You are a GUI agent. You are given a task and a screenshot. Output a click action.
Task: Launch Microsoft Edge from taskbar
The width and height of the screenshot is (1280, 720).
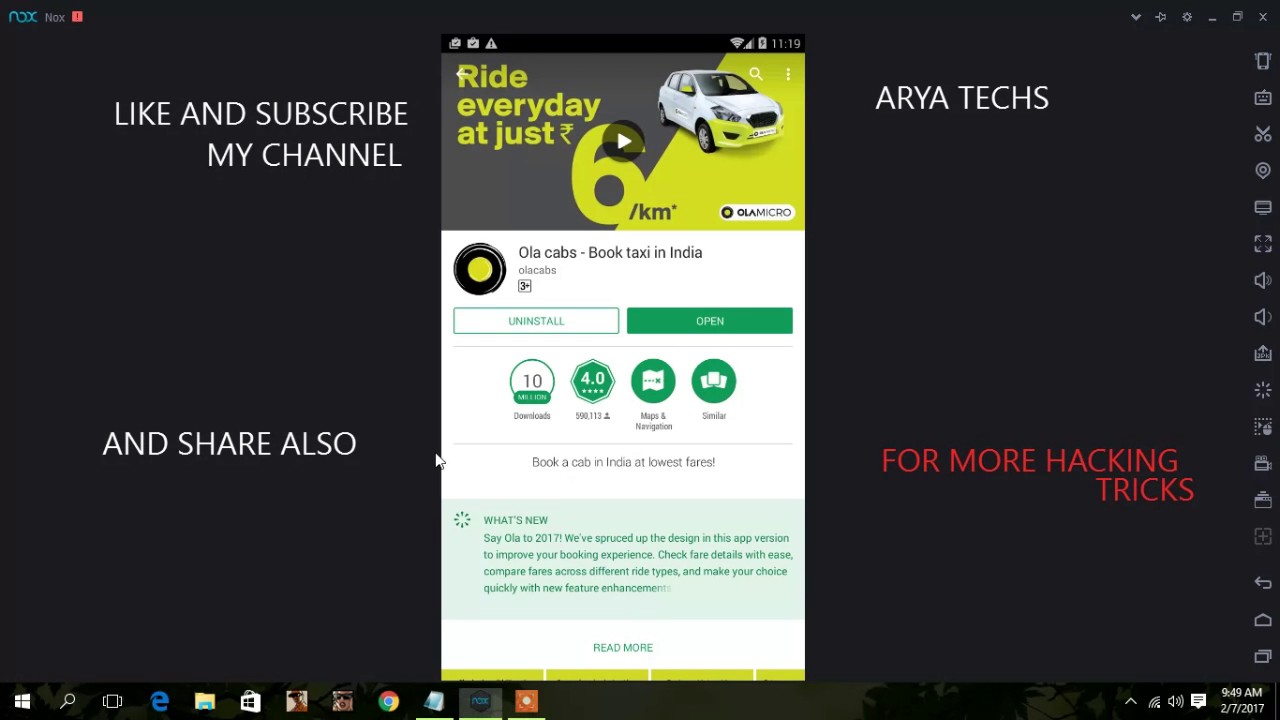click(159, 702)
